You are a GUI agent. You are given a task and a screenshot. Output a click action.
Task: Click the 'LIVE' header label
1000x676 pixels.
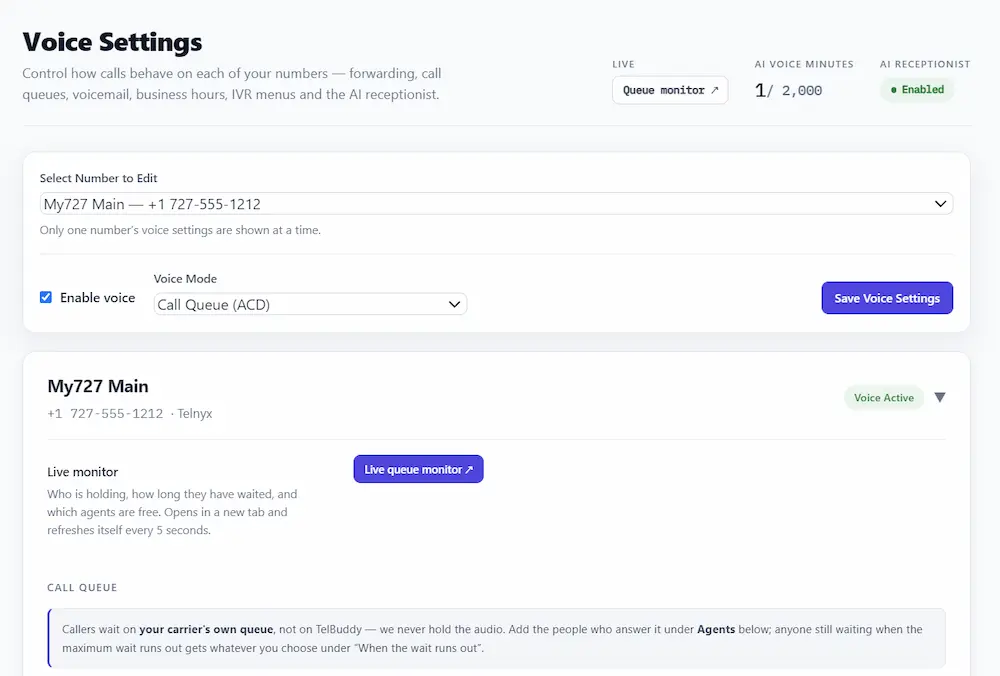623,64
